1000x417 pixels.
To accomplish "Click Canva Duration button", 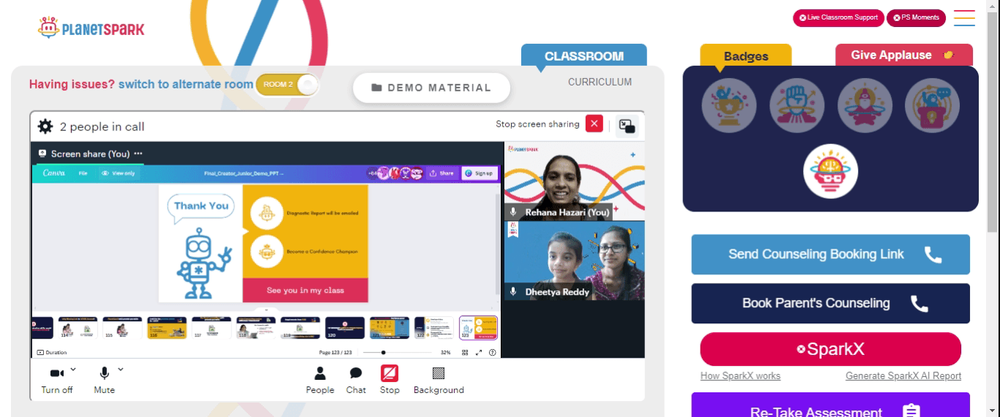I will pyautogui.click(x=52, y=352).
